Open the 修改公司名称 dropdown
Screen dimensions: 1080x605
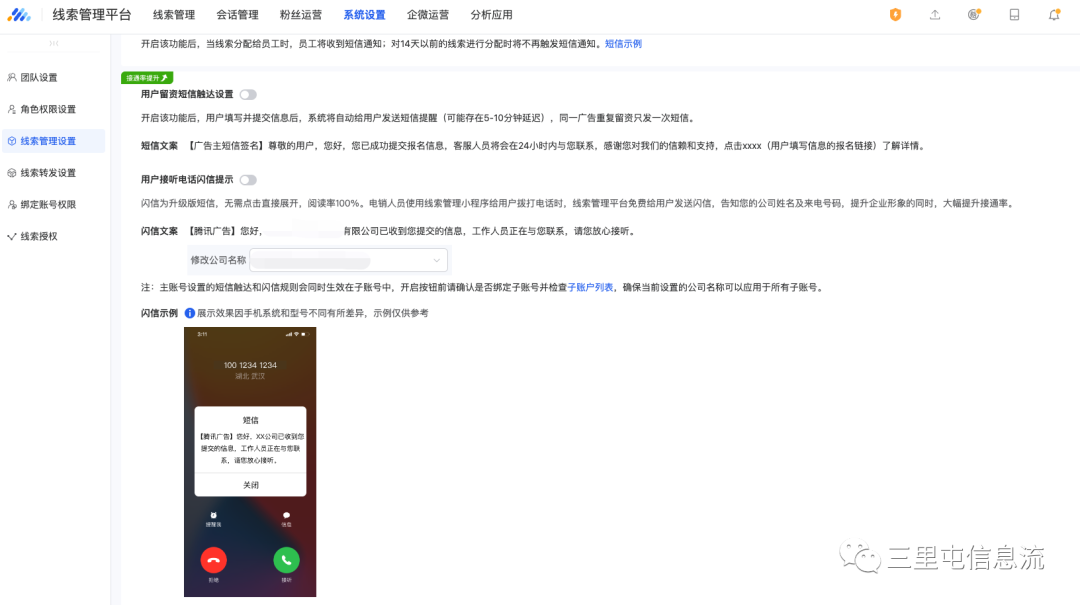[x=348, y=260]
